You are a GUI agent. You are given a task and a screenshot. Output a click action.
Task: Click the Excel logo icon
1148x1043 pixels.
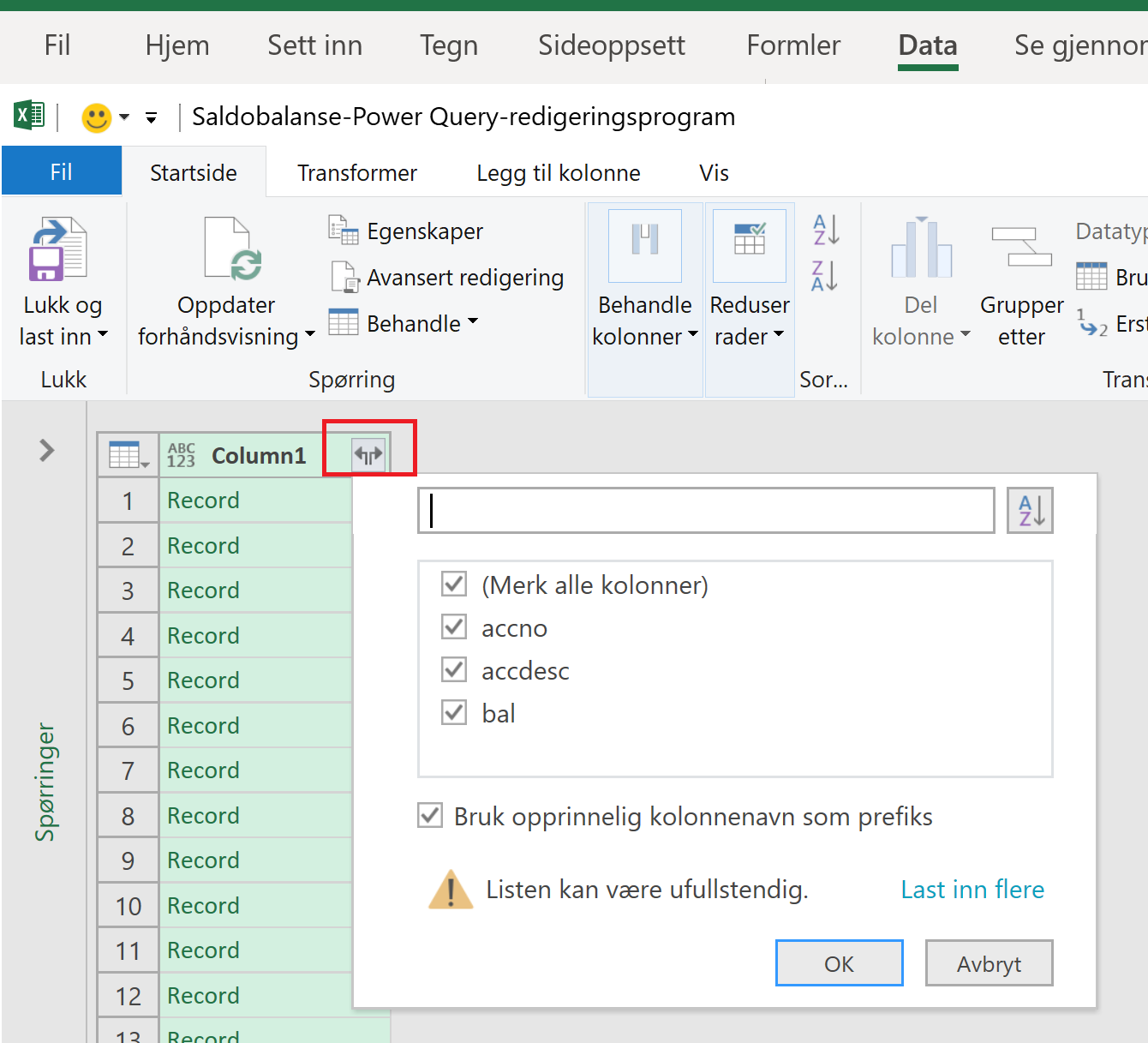point(29,115)
